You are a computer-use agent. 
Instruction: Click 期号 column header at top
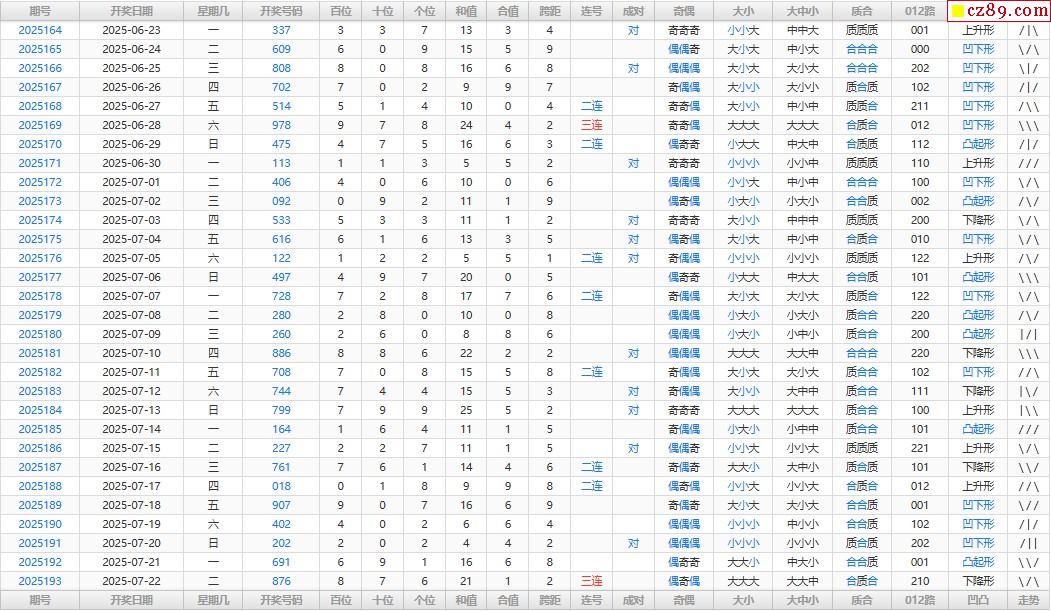tap(40, 11)
